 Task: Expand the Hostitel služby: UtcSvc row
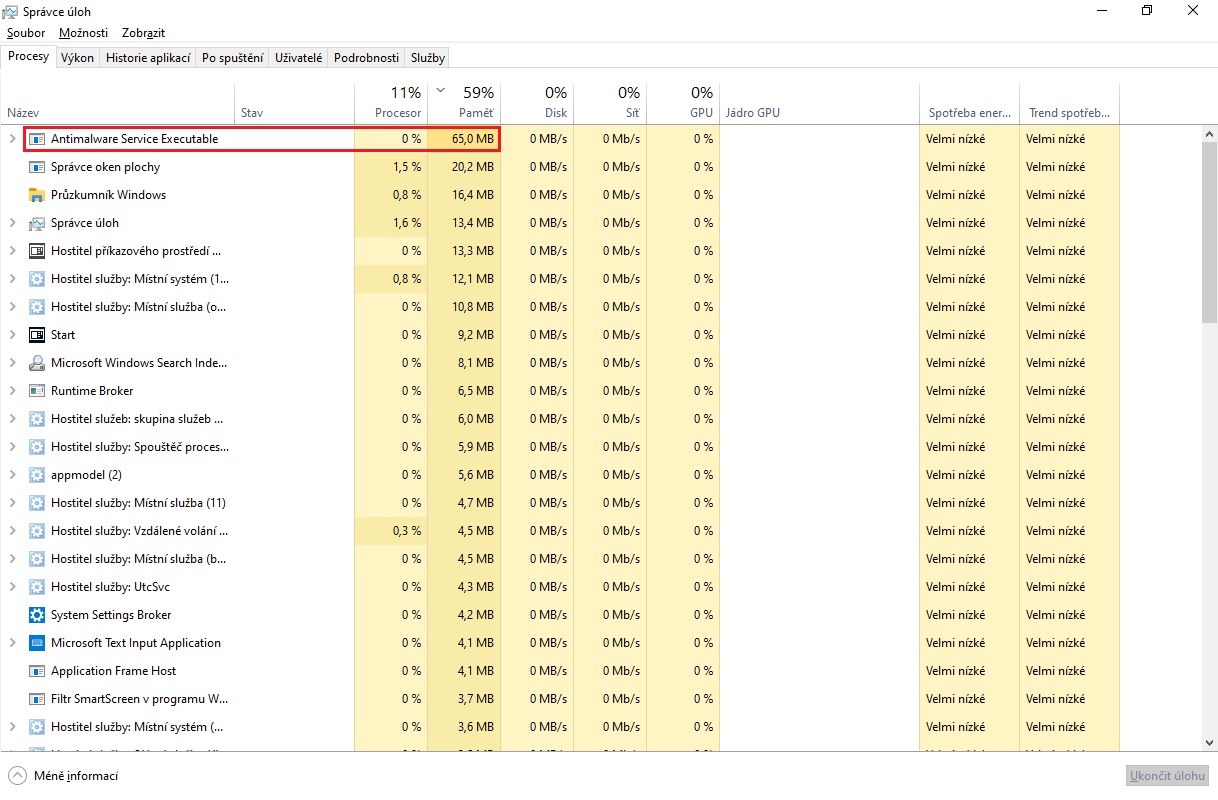pos(12,587)
